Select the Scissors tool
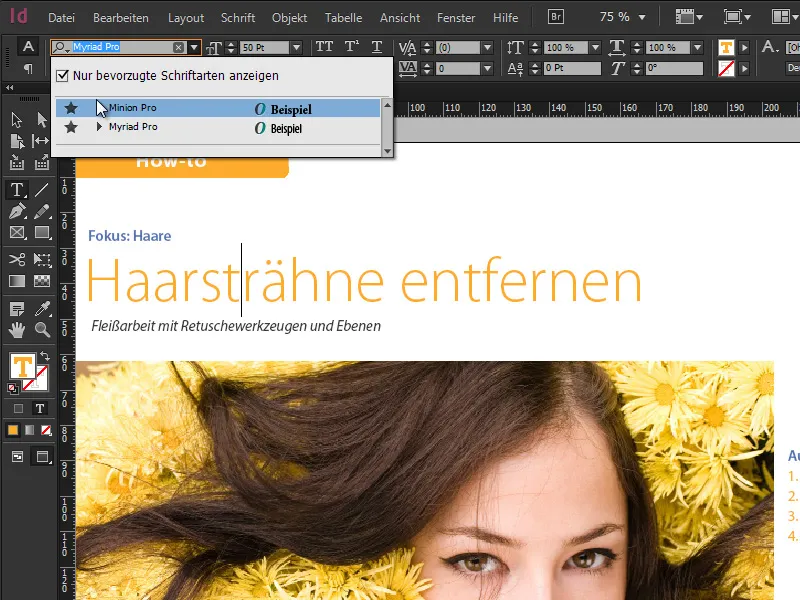 16,260
